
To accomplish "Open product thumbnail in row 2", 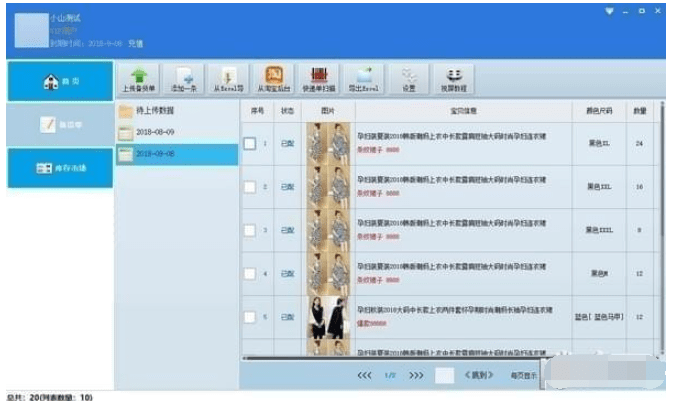I will click(328, 187).
